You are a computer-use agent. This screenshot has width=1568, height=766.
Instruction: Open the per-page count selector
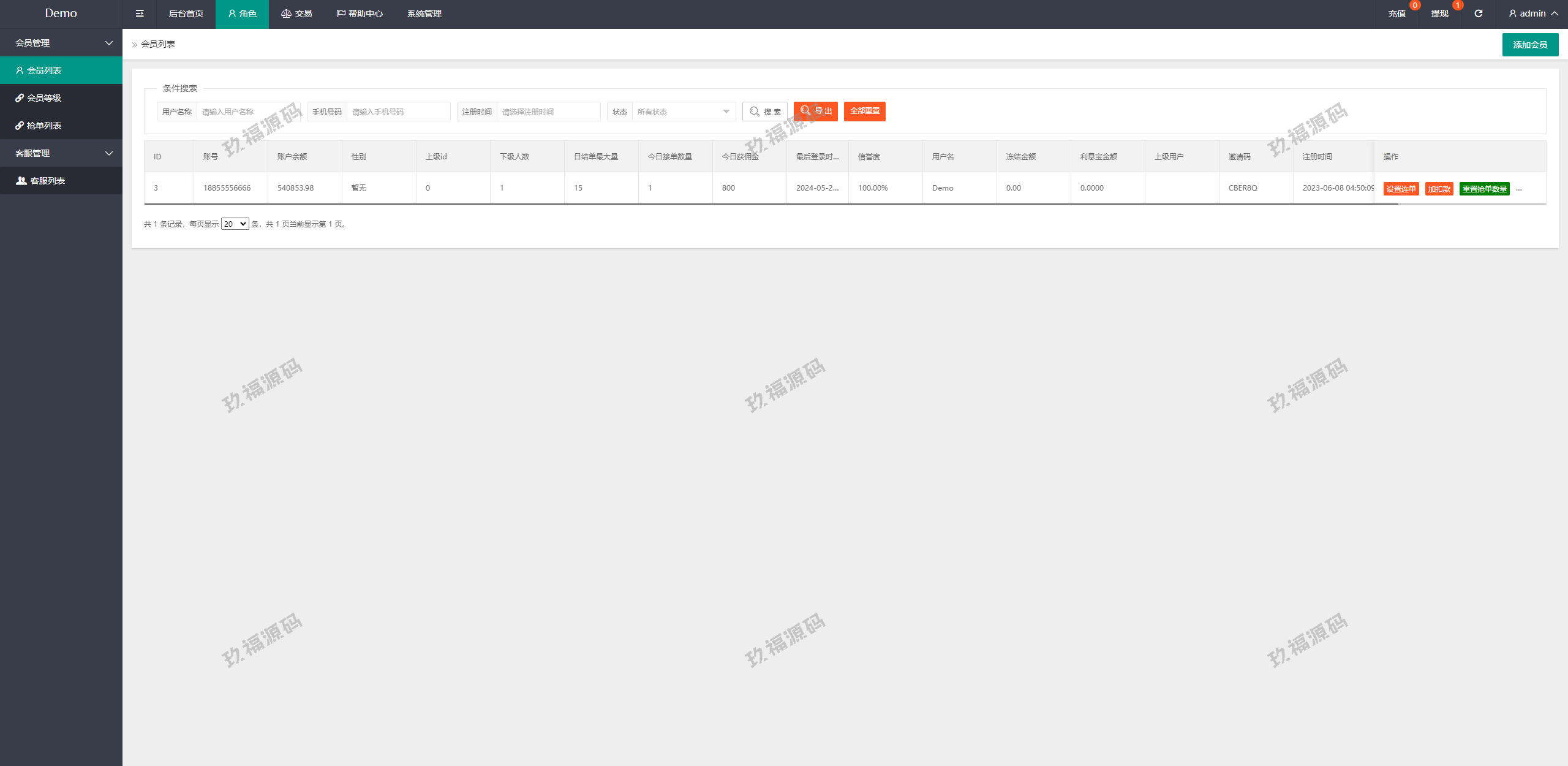coord(235,224)
